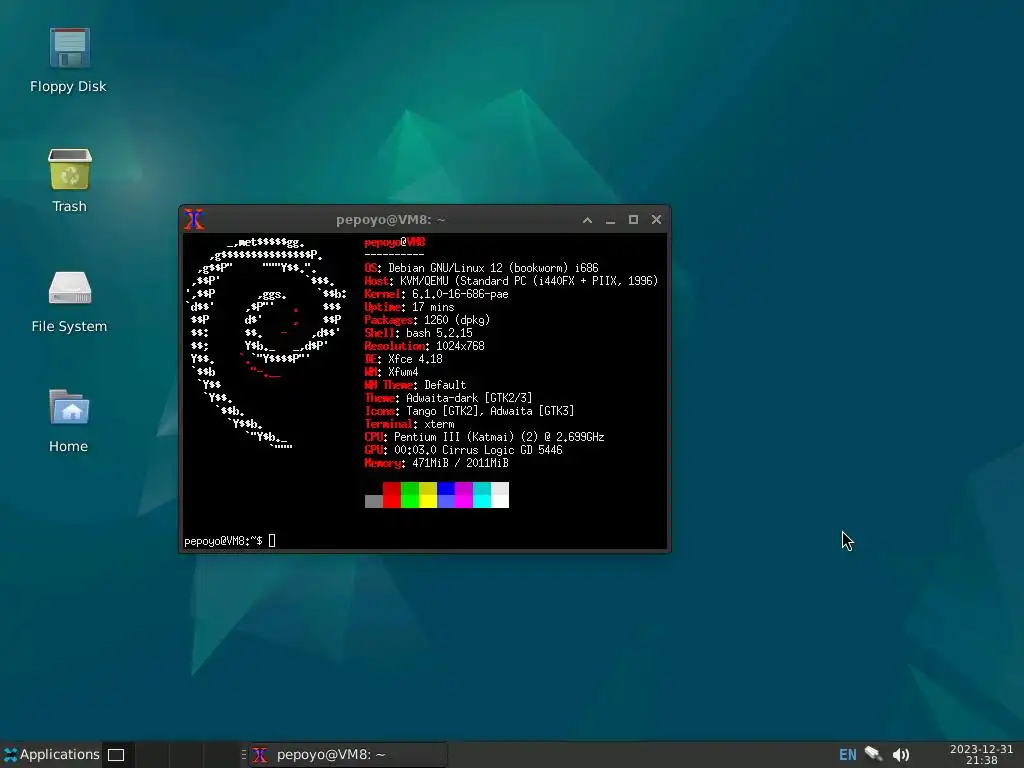
Task: Click the Shell line 'bash 5.2.15'
Action: pos(419,333)
